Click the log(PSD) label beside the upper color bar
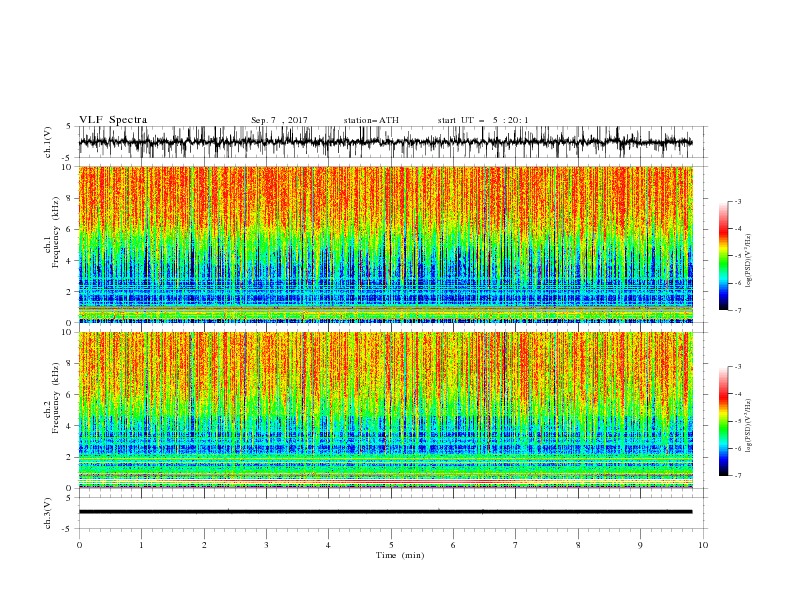This screenshot has height=612, width=792. click(749, 261)
